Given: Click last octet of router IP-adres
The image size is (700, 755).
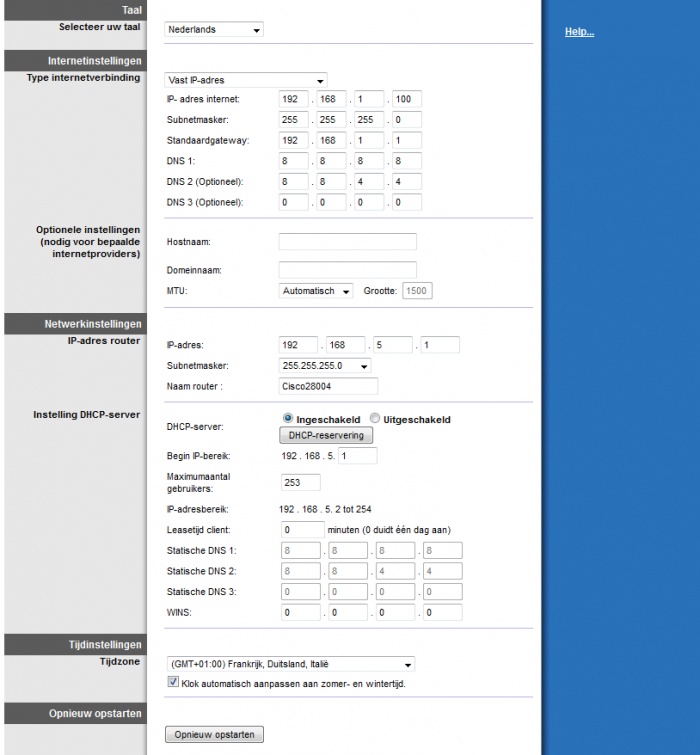Looking at the screenshot, I should [x=440, y=345].
